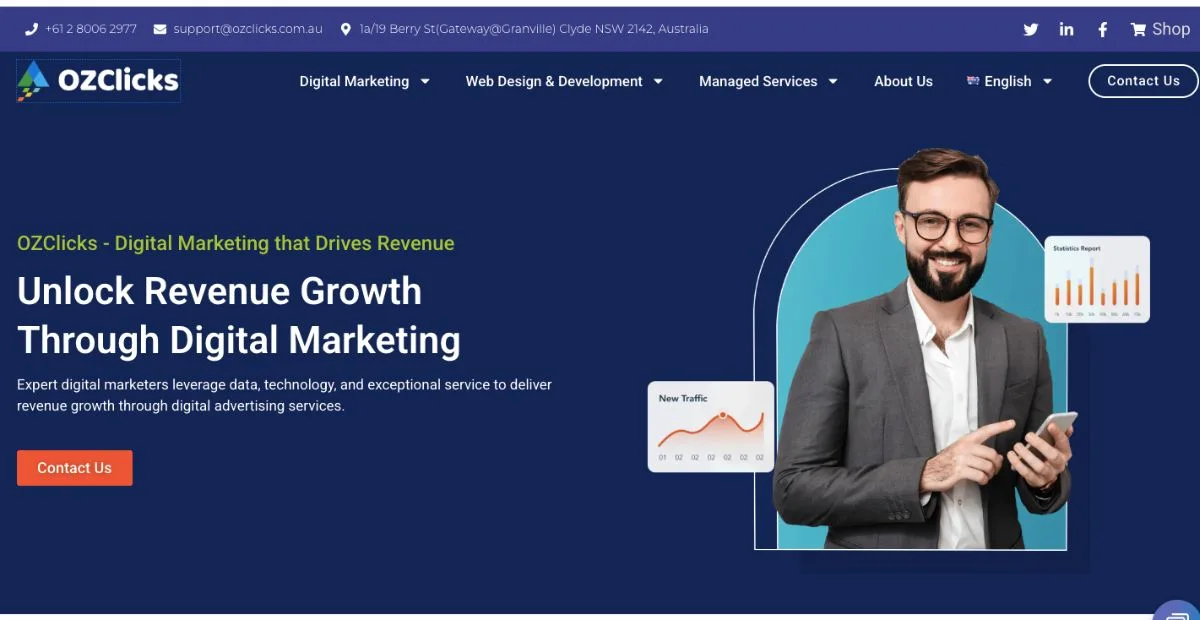
Task: Open the English language selector
Action: [x=1008, y=82]
